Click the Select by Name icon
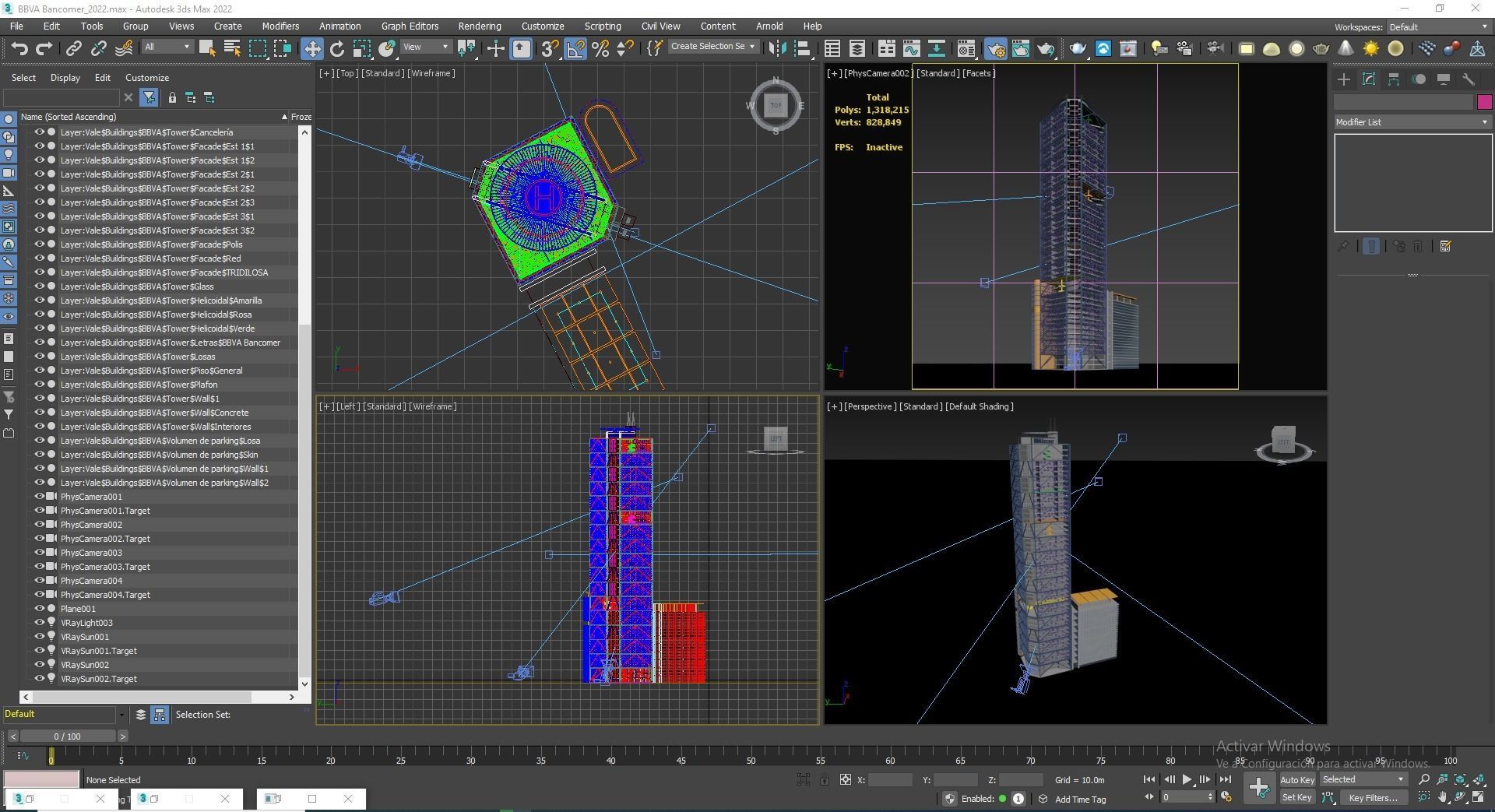Screen dimensions: 1495x812 [x=231, y=48]
